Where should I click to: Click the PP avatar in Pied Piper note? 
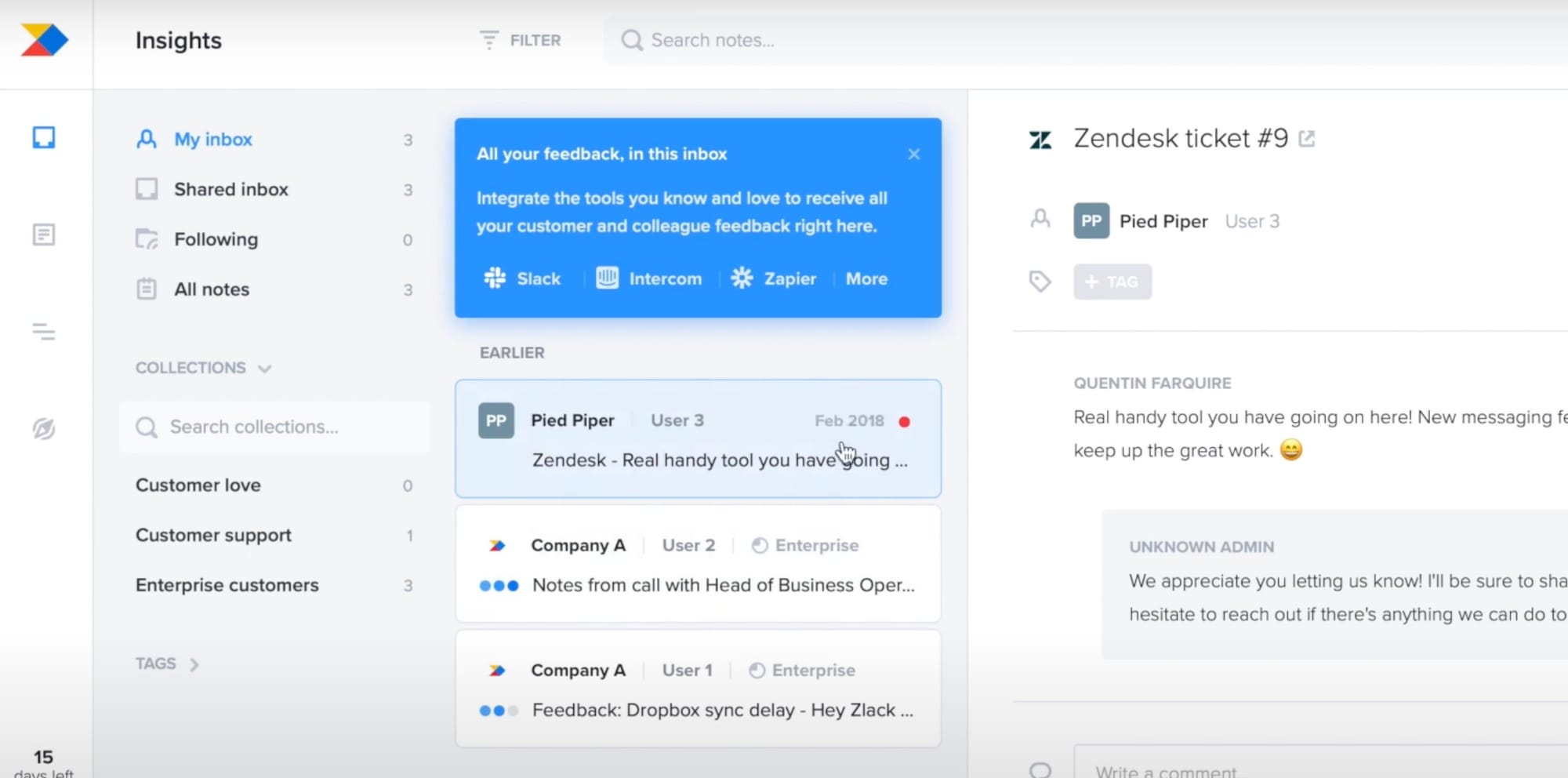pos(496,420)
